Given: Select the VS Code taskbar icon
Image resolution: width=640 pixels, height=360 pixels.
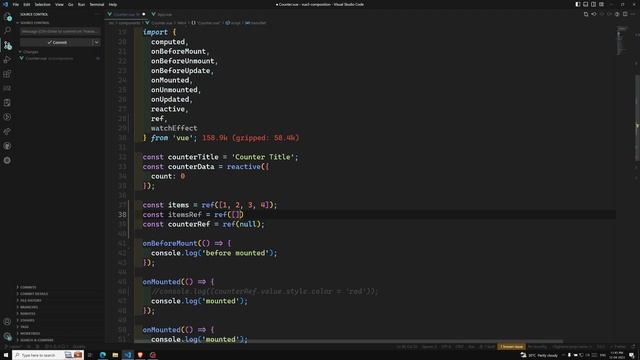Looking at the screenshot, I should click(x=128, y=355).
